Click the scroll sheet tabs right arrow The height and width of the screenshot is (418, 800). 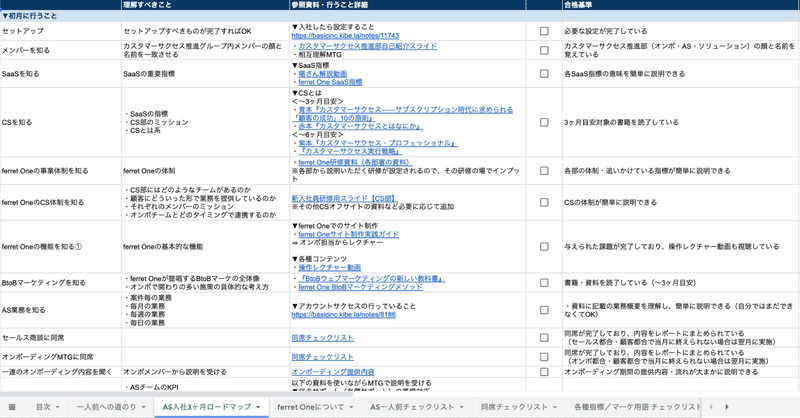point(727,407)
